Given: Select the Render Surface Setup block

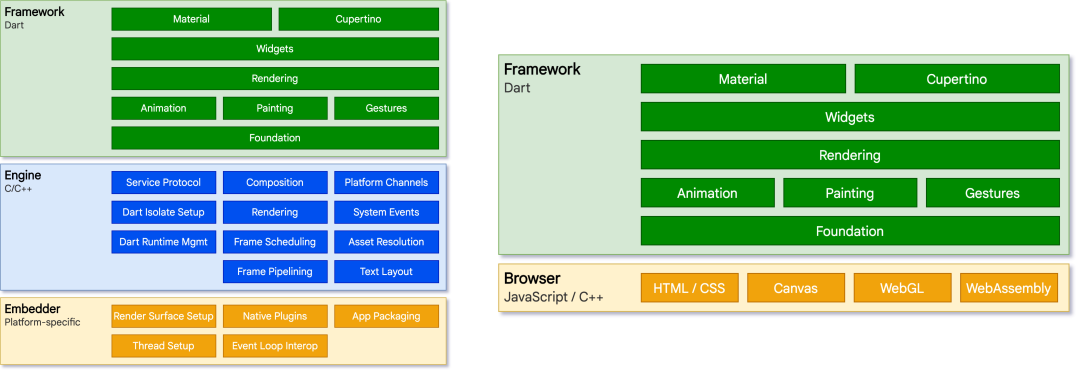Looking at the screenshot, I should tap(163, 316).
